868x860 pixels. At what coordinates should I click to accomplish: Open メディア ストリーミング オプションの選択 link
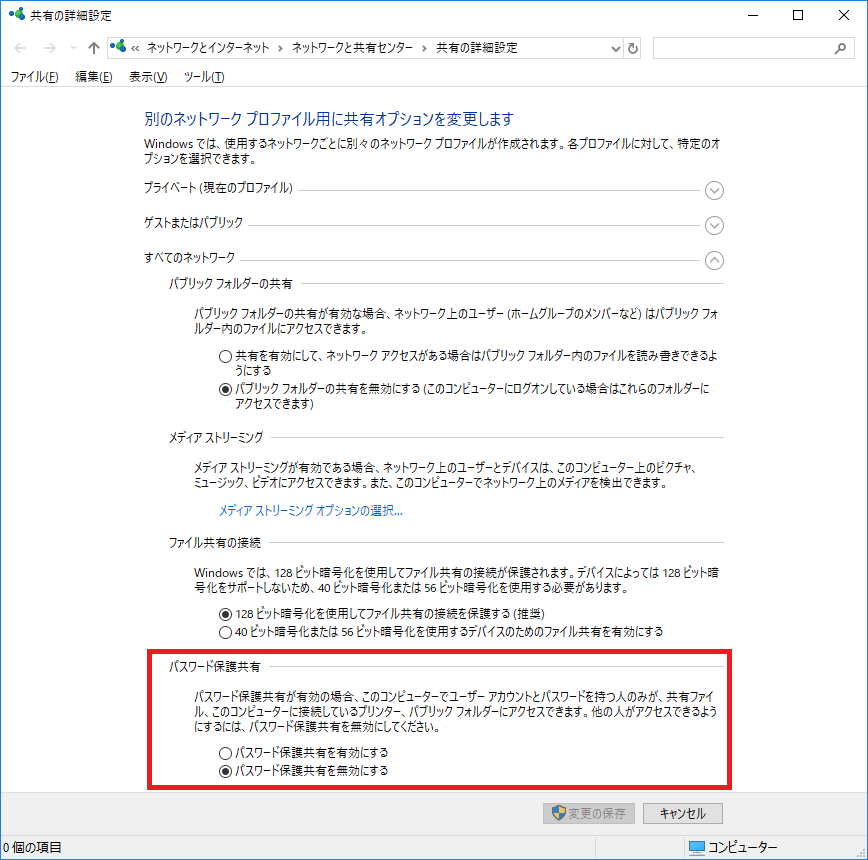pyautogui.click(x=311, y=510)
